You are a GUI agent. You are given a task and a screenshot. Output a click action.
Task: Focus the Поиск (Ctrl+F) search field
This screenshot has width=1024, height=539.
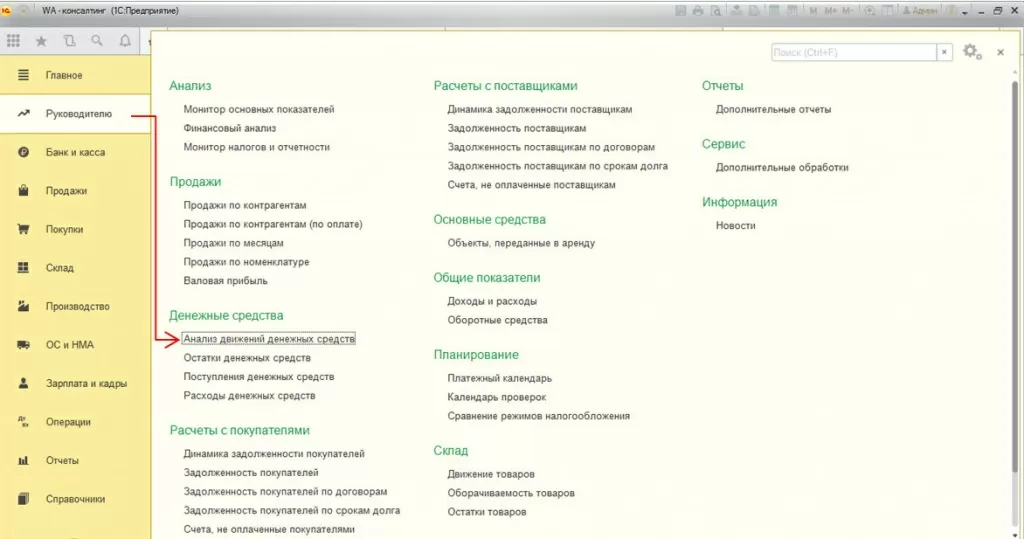(x=854, y=52)
